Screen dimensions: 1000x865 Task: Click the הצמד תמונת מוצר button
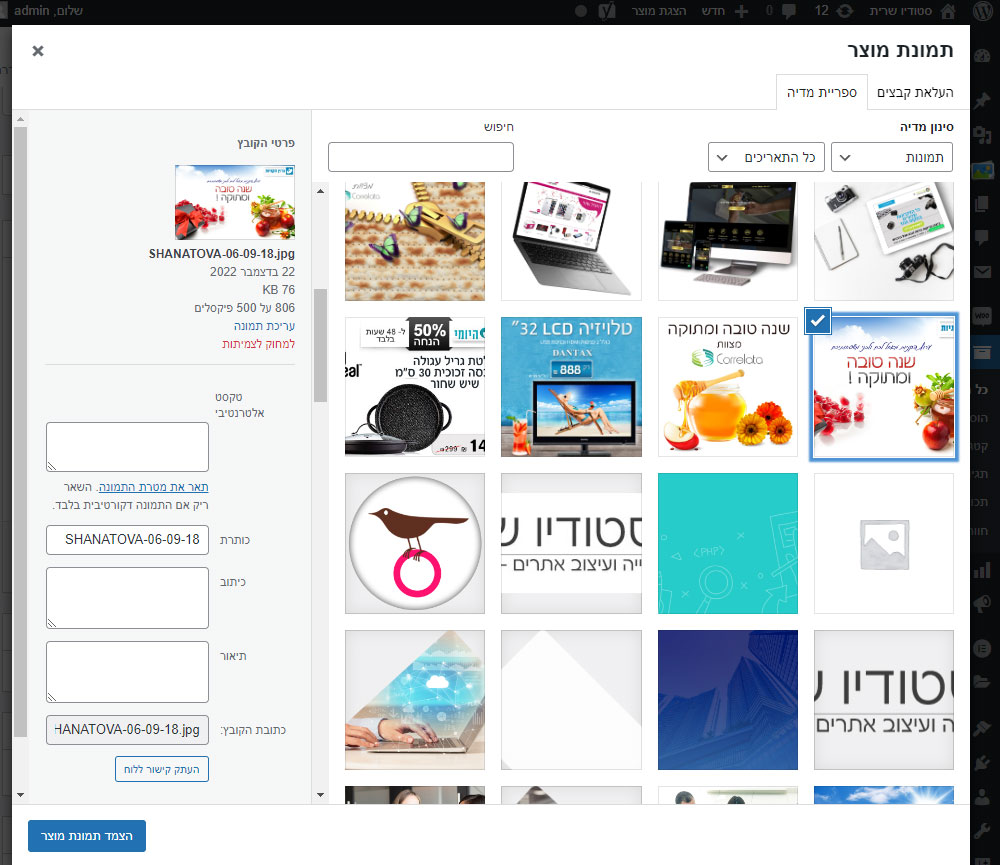point(87,836)
